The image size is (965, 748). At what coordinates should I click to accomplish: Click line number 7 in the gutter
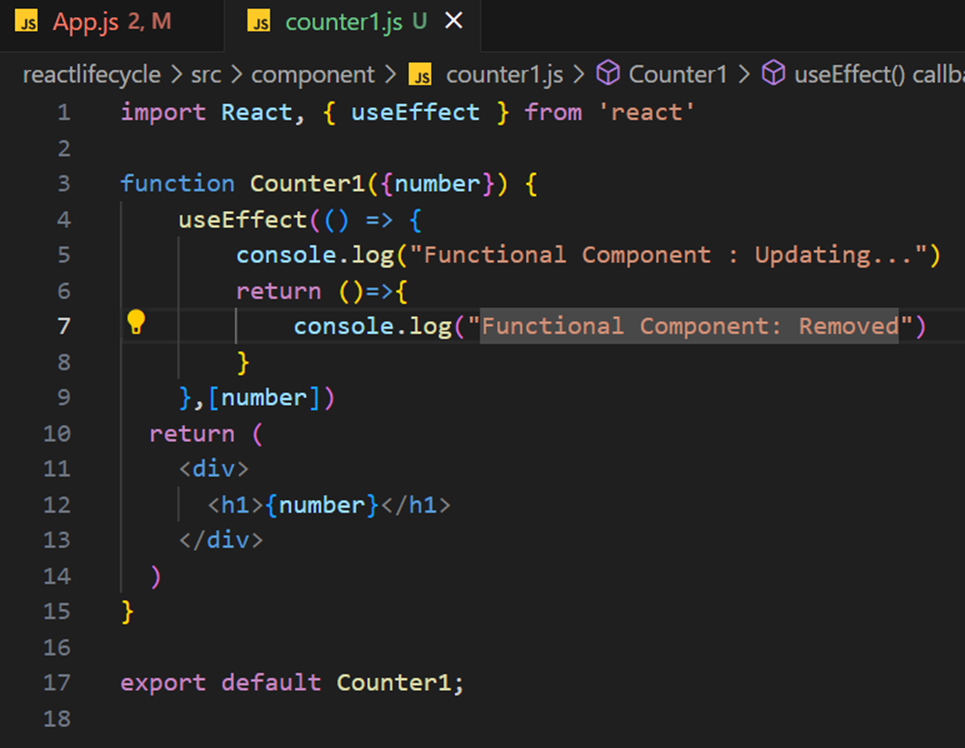coord(64,326)
